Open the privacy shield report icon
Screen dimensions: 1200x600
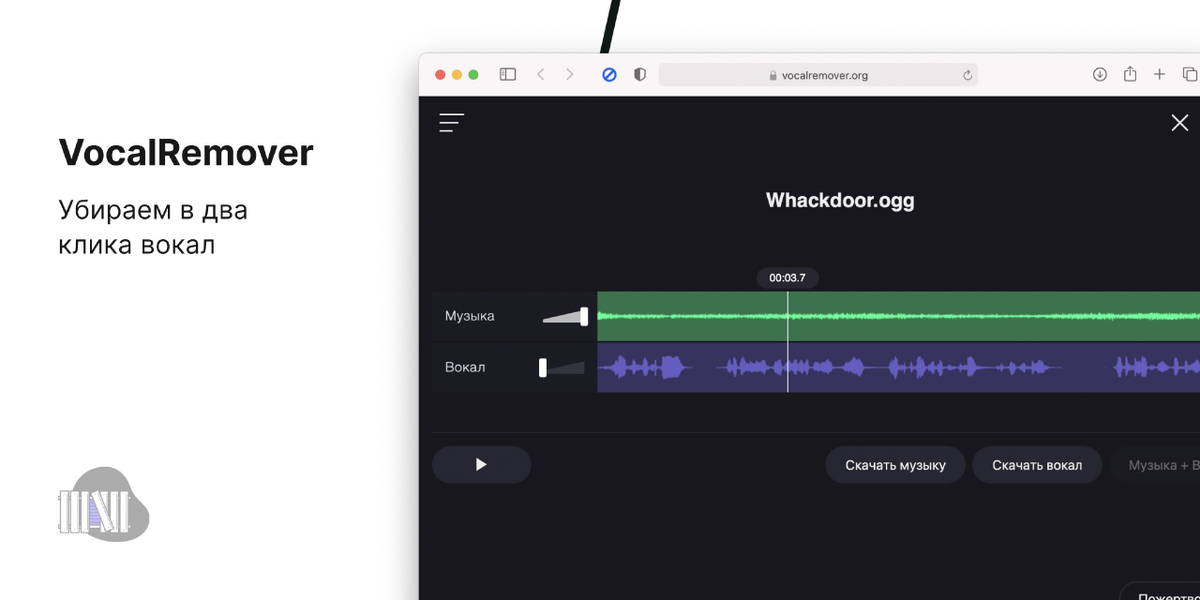(x=640, y=74)
